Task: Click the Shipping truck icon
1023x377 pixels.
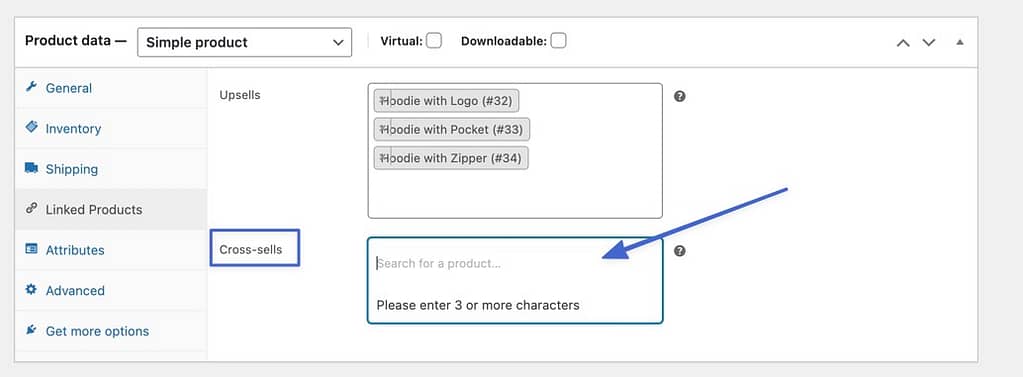Action: [x=31, y=168]
